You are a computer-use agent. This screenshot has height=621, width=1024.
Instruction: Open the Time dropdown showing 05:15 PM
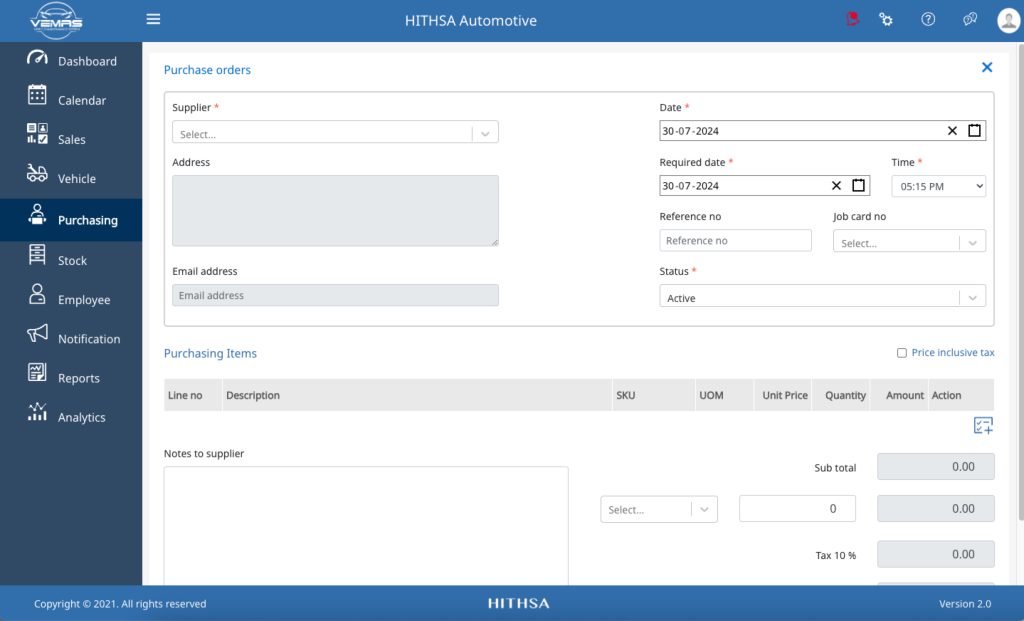click(x=938, y=186)
